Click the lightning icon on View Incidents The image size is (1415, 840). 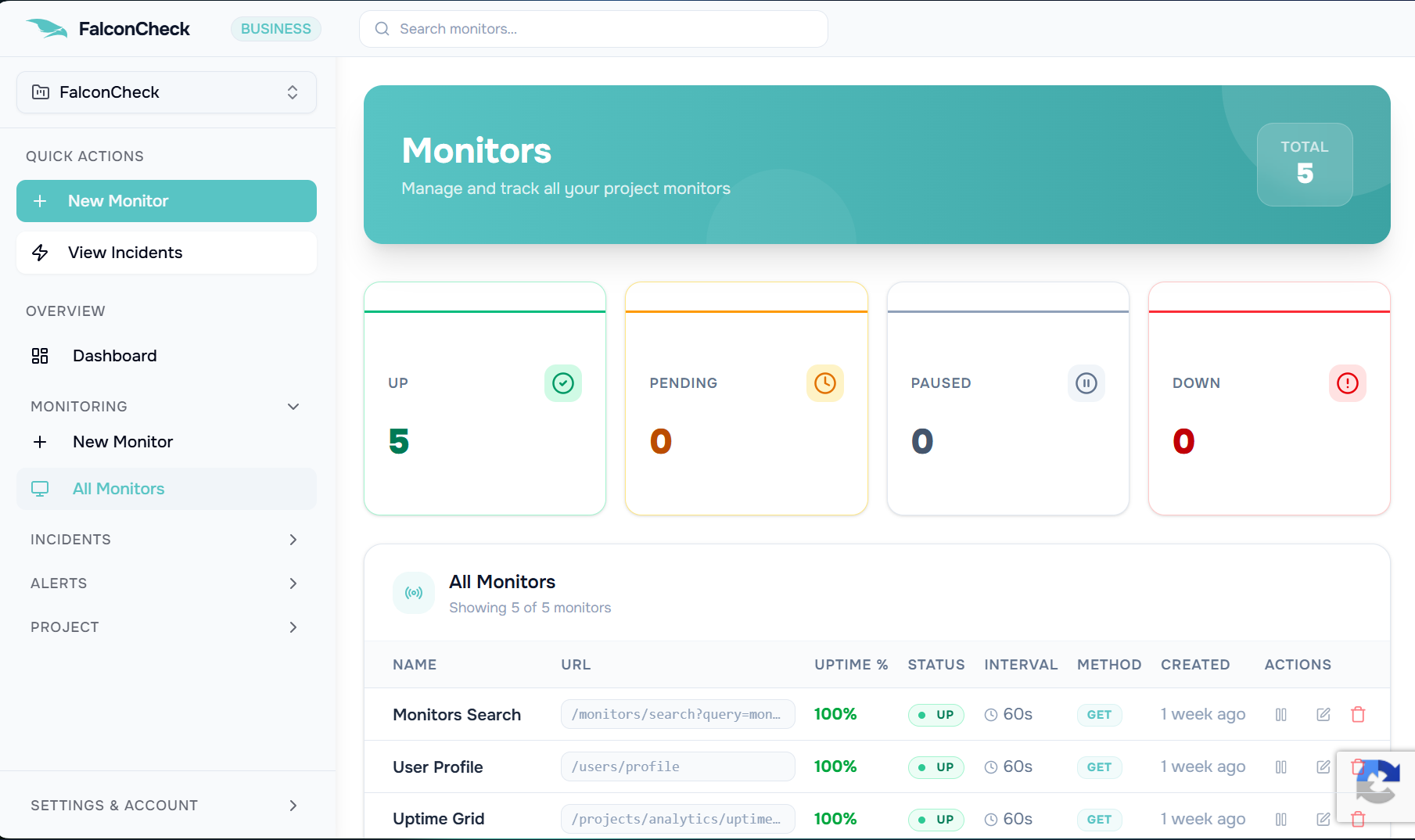coord(40,253)
